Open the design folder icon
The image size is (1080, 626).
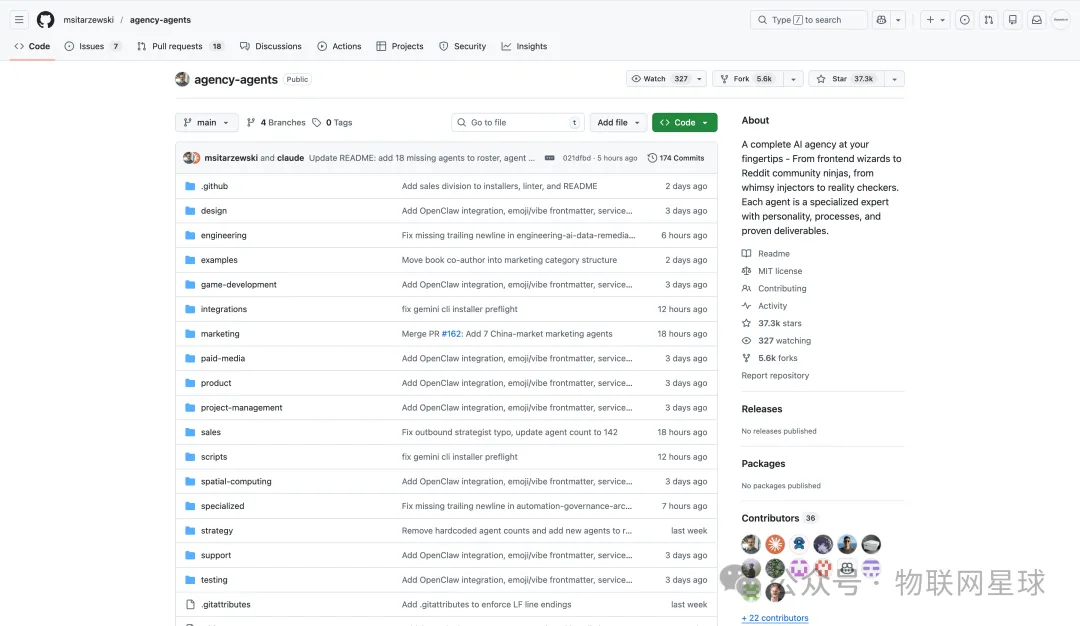190,211
